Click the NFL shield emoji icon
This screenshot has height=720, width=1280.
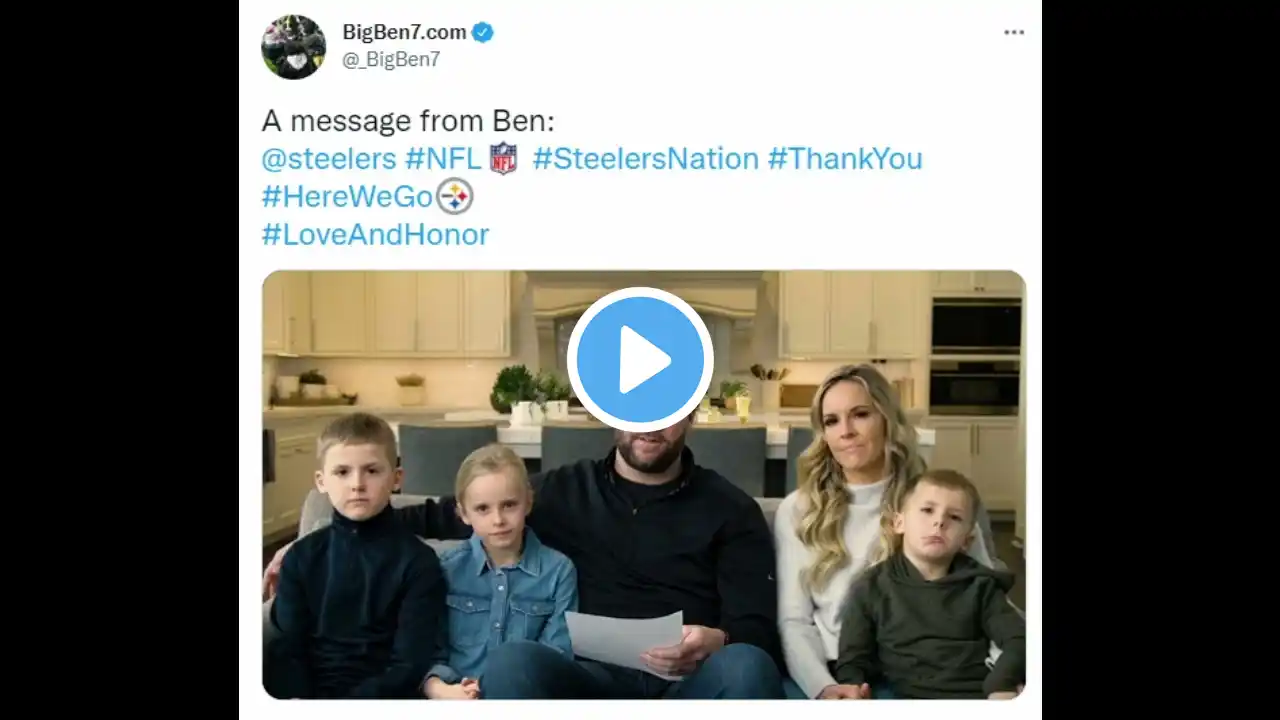pyautogui.click(x=503, y=159)
